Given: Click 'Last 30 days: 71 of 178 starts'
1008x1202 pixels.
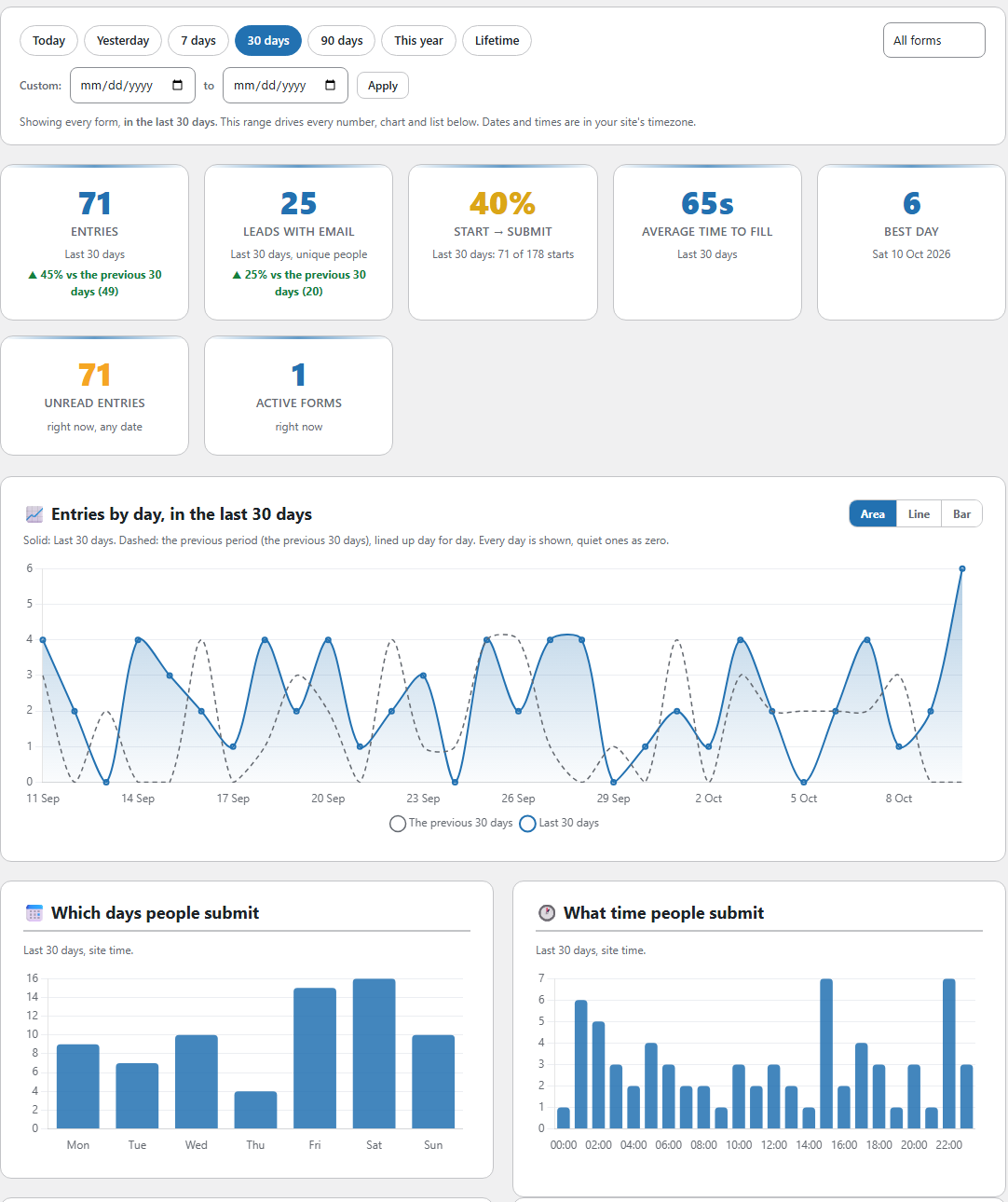Looking at the screenshot, I should 503,254.
